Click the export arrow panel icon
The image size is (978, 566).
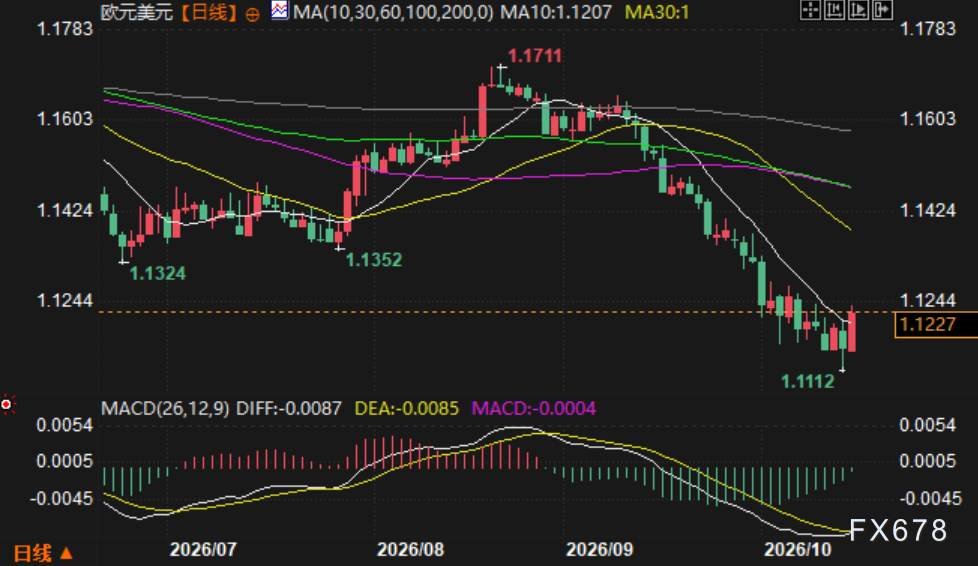[883, 10]
